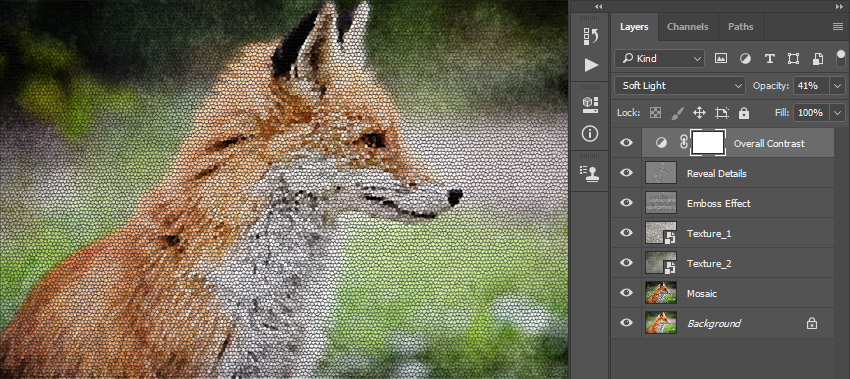Screen dimensions: 850x379
Task: Select the Texture_1 smart object thumbnail
Action: 661,233
